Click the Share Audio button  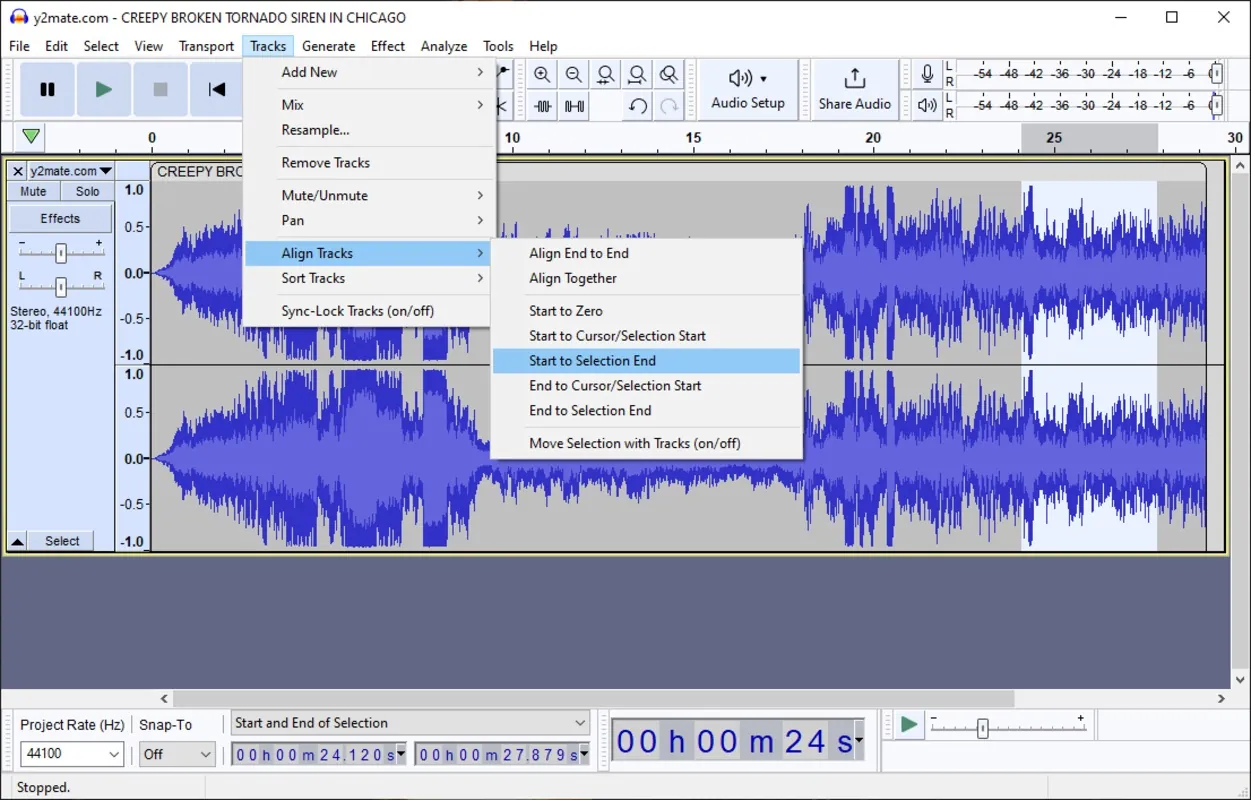[854, 90]
